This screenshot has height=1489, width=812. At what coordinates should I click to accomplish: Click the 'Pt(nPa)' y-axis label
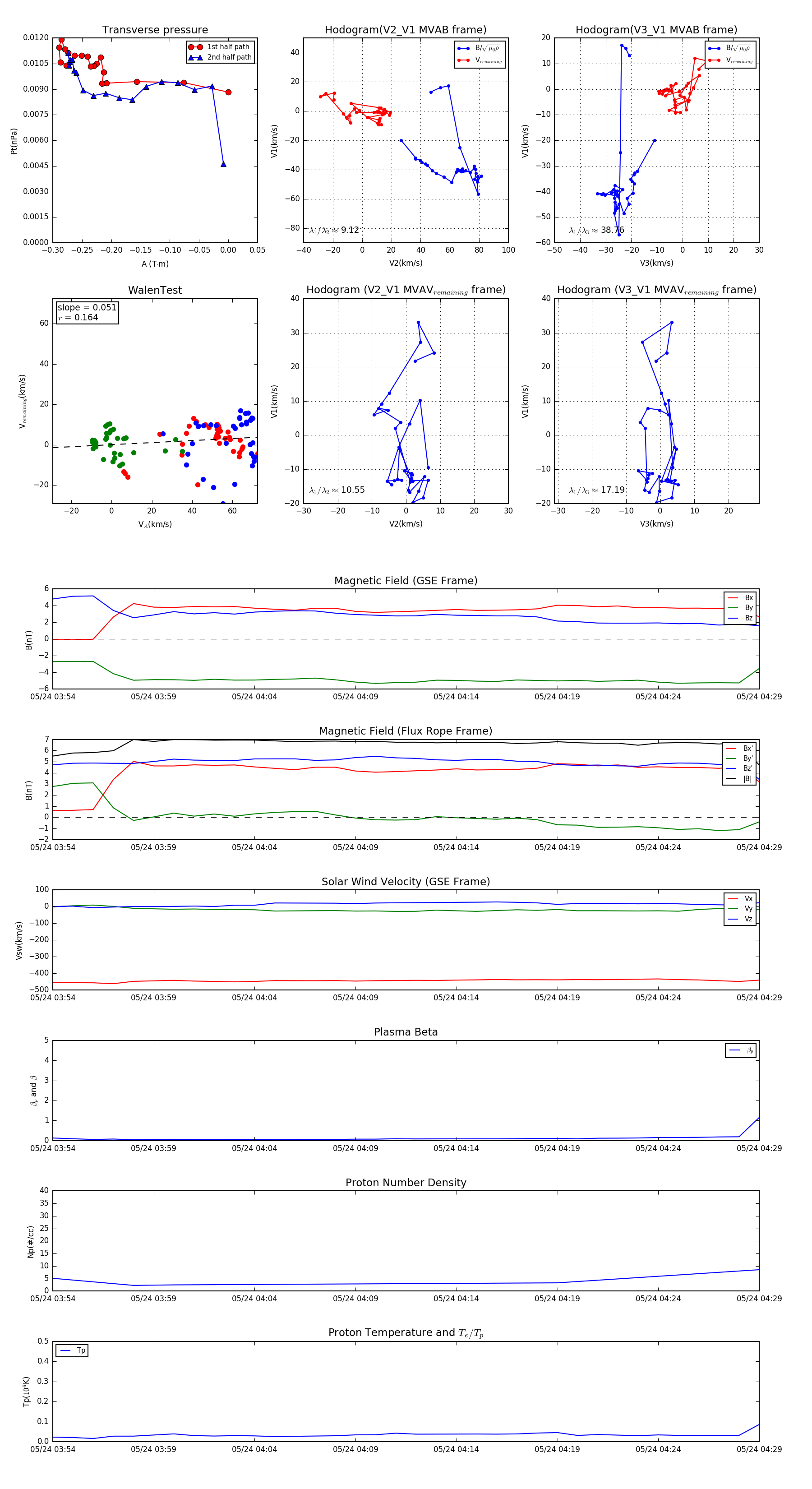14,140
